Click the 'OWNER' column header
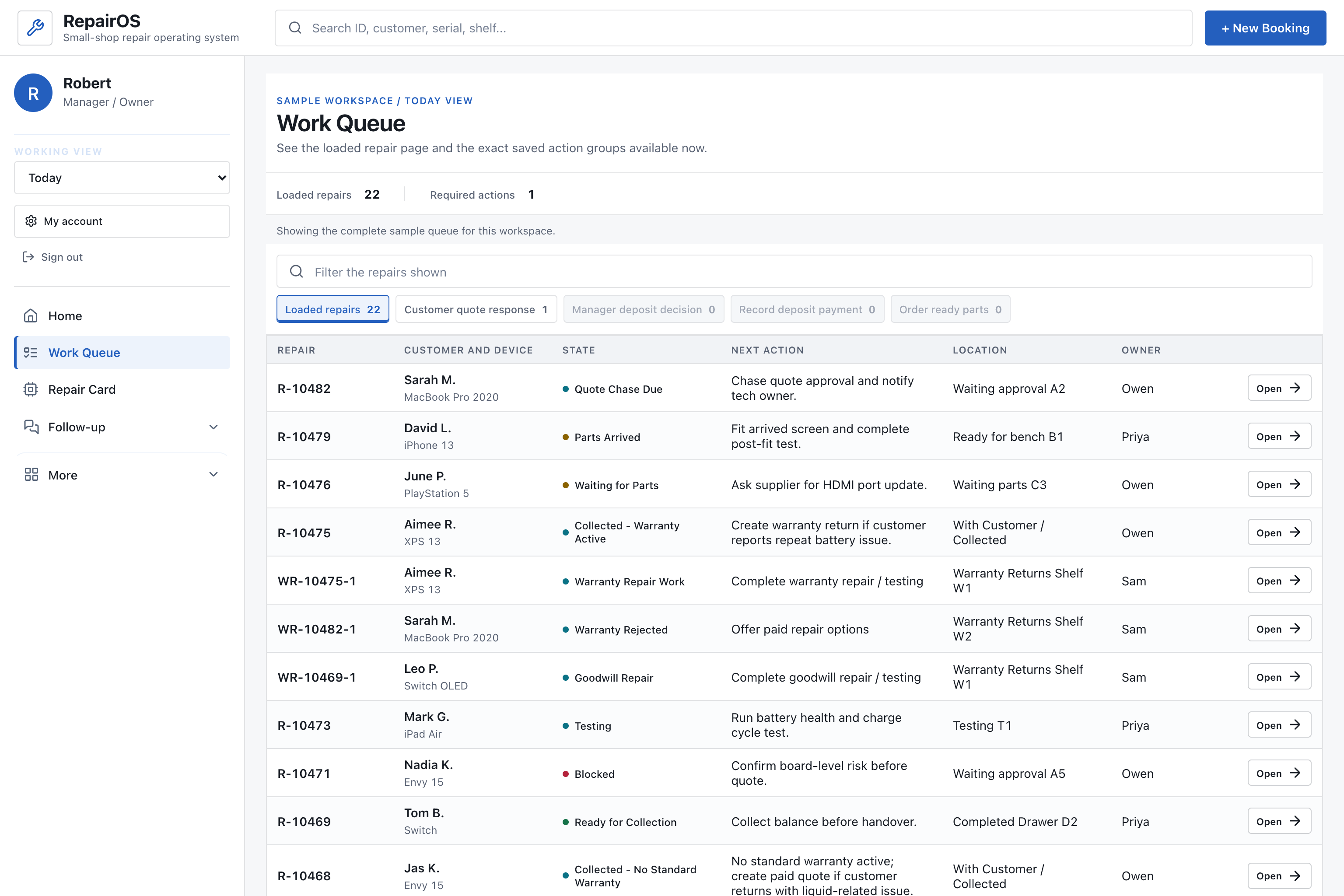The height and width of the screenshot is (896, 1344). (x=1141, y=350)
